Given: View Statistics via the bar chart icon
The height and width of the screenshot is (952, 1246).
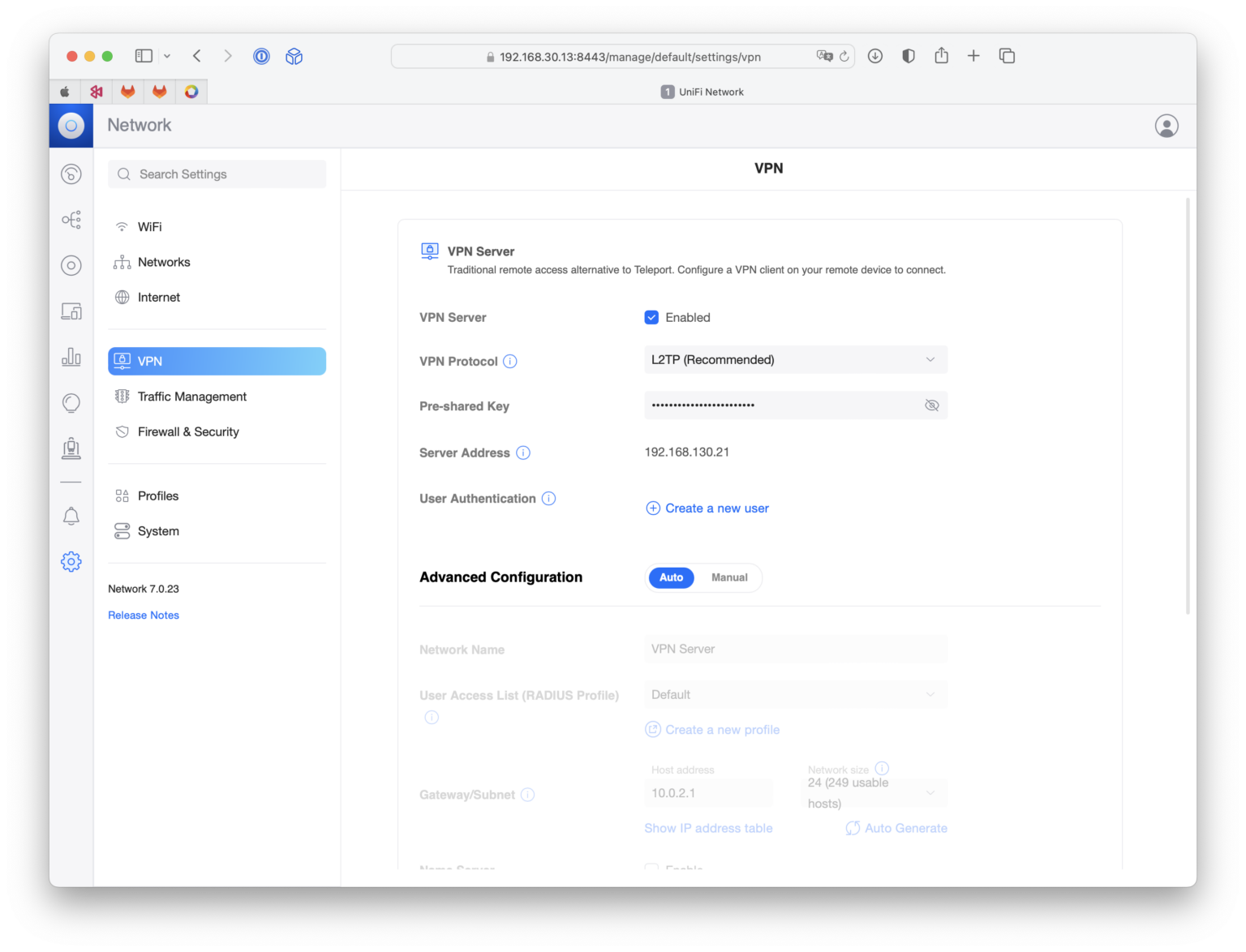Looking at the screenshot, I should pyautogui.click(x=71, y=356).
